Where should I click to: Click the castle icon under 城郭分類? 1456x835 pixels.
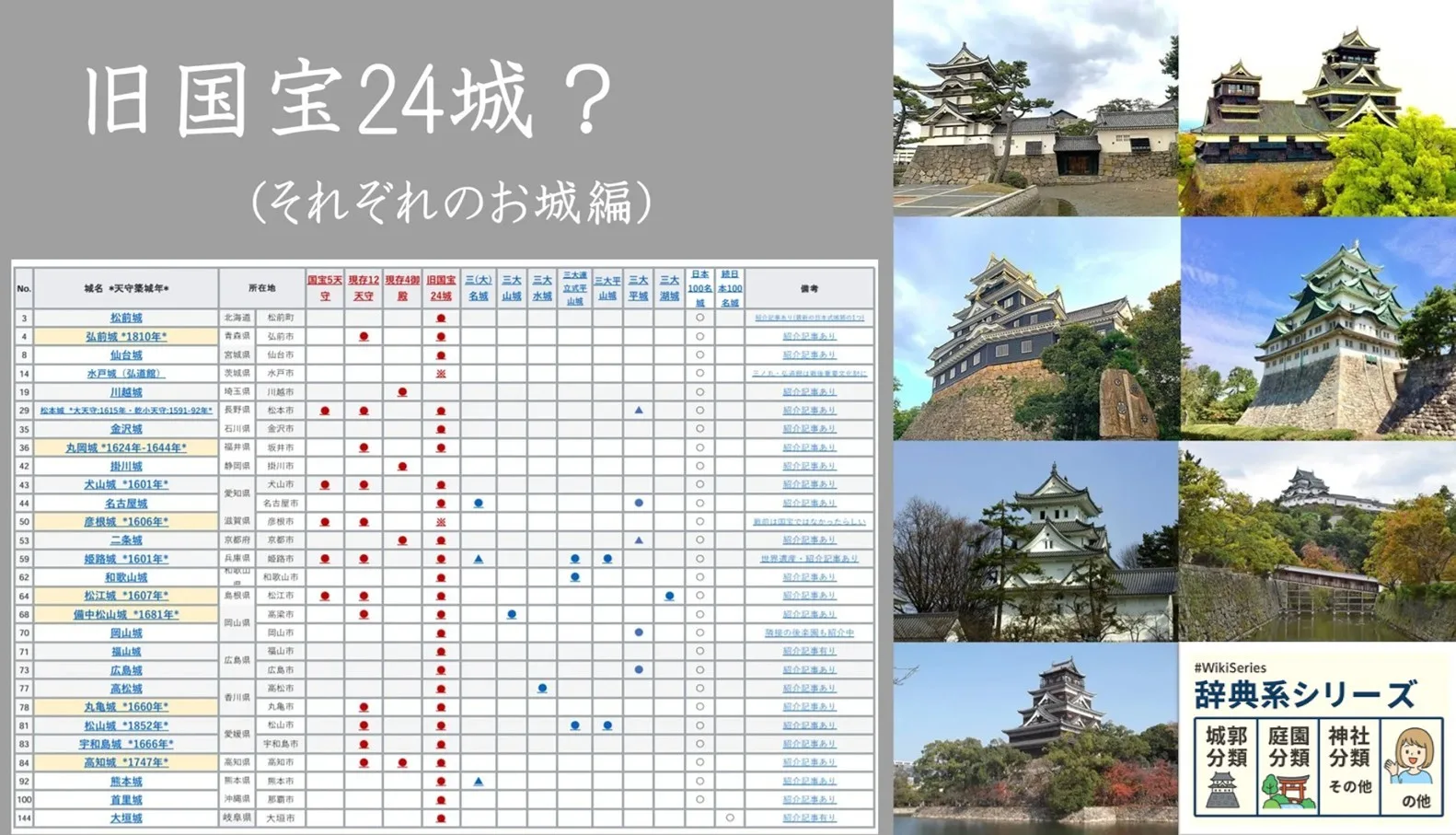coord(1223,790)
